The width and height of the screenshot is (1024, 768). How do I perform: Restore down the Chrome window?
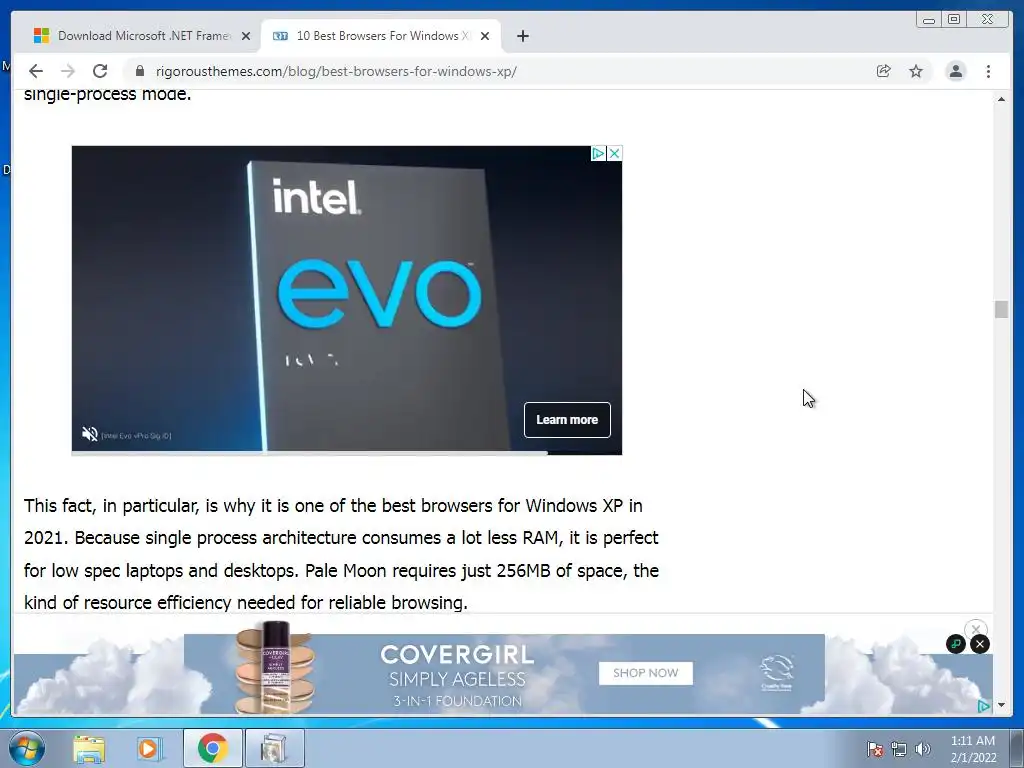pyautogui.click(x=954, y=20)
